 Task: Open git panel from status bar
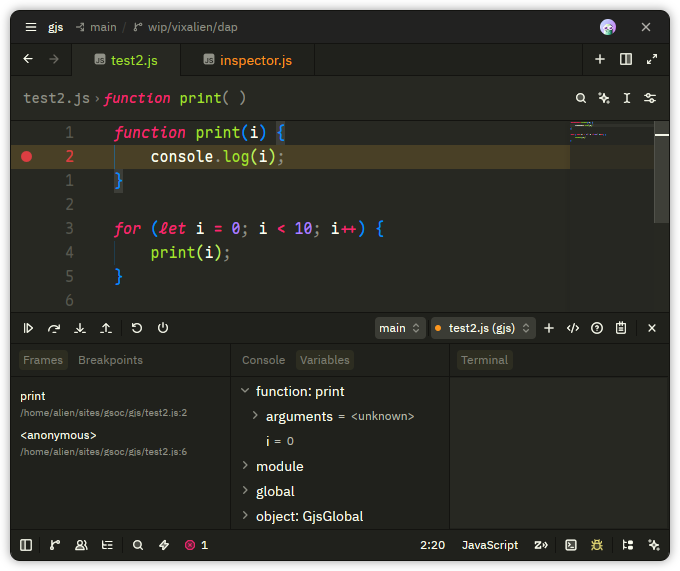click(55, 545)
